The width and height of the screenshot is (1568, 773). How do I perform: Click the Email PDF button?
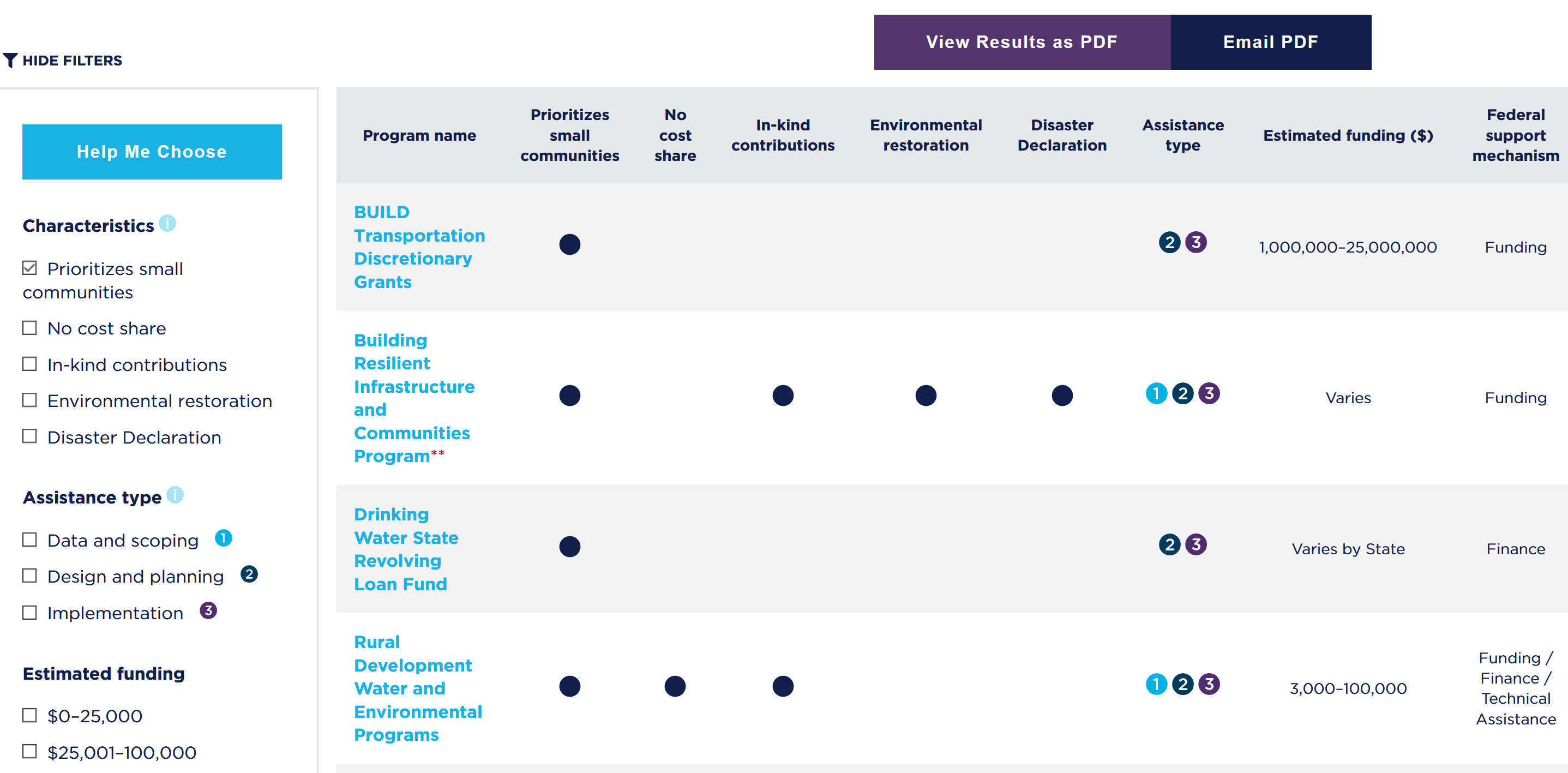click(1271, 42)
